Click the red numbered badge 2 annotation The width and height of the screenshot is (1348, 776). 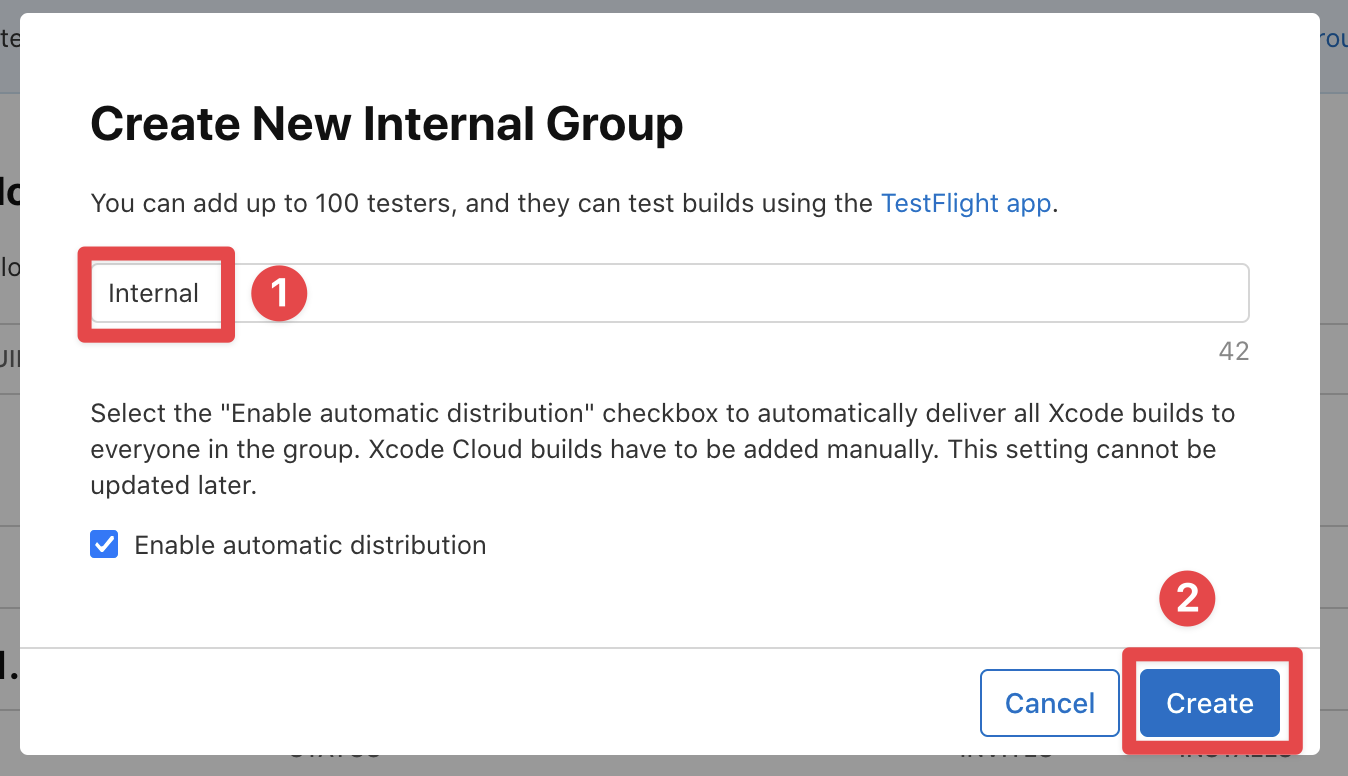click(x=1186, y=598)
